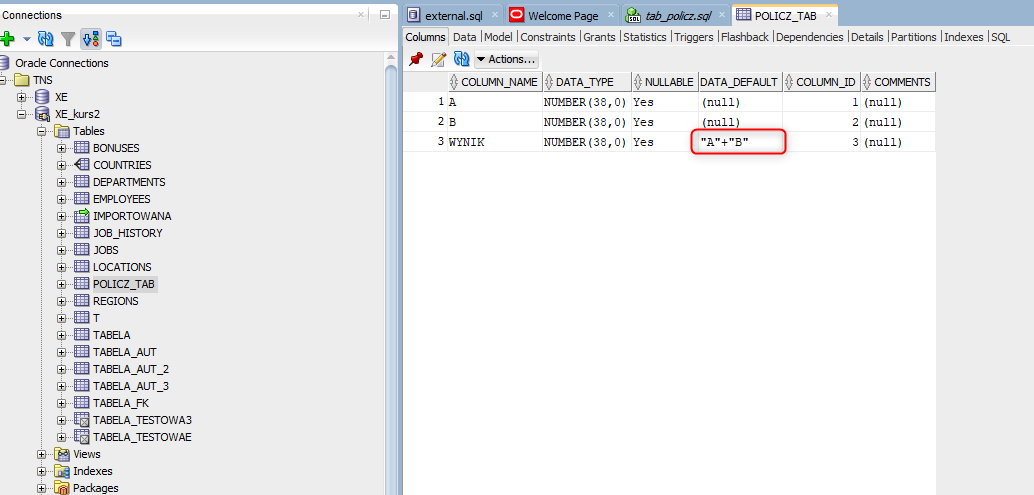Image resolution: width=1034 pixels, height=495 pixels.
Task: Expand the Views folder node
Action: tap(43, 454)
